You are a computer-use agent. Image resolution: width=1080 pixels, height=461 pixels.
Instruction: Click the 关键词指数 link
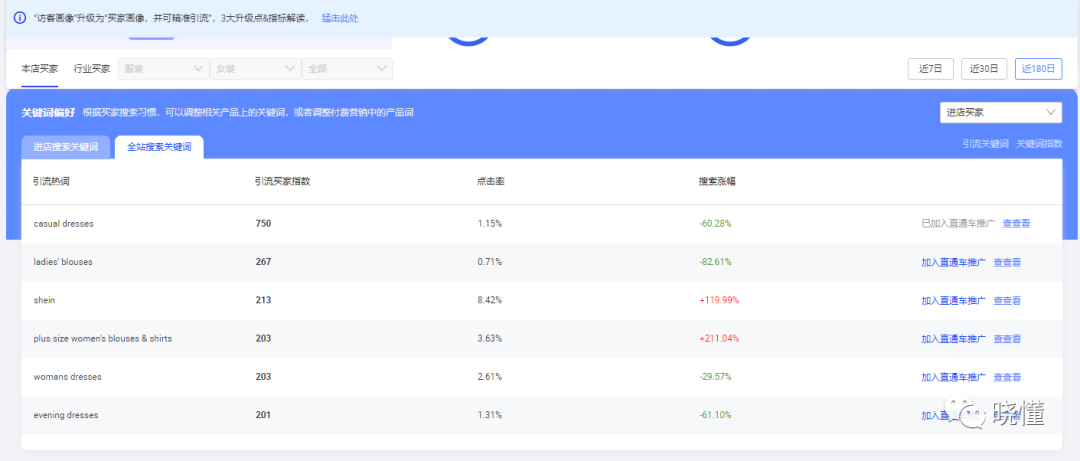point(1039,144)
